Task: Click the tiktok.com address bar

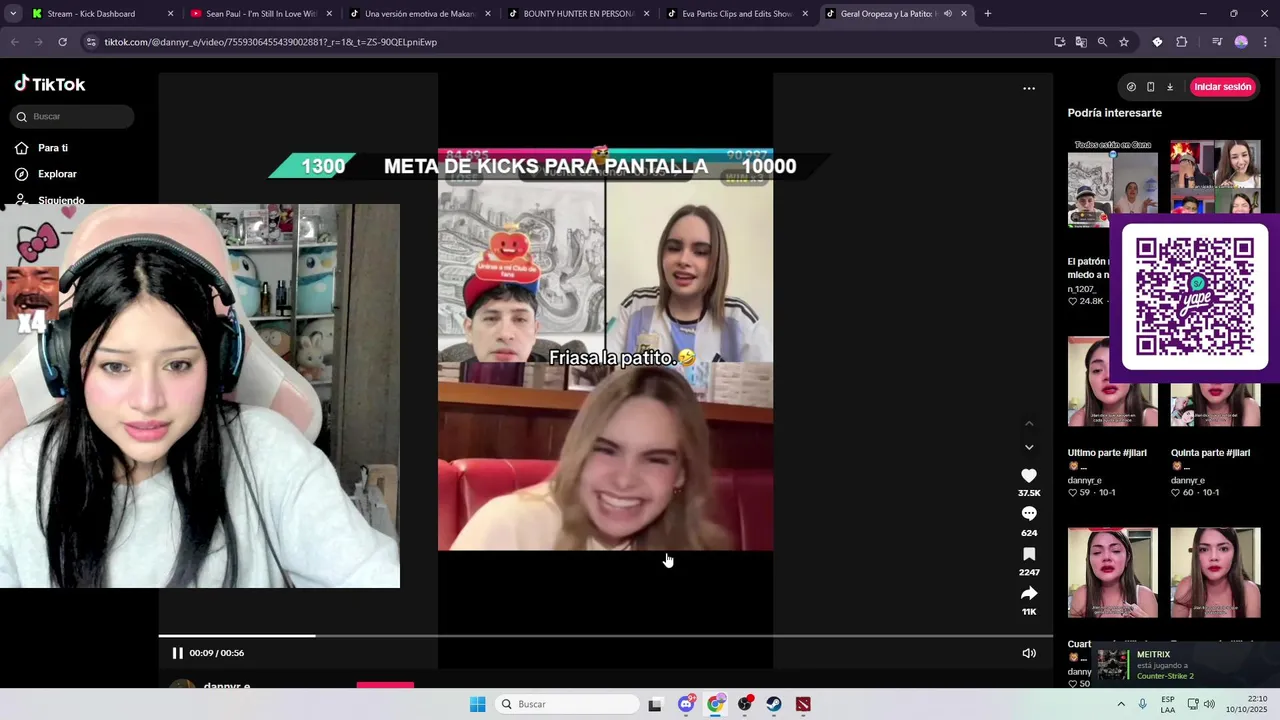Action: tap(560, 42)
